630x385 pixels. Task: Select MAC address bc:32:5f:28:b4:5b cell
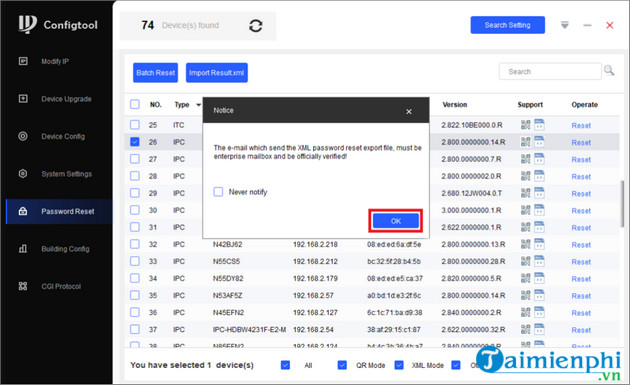click(394, 261)
